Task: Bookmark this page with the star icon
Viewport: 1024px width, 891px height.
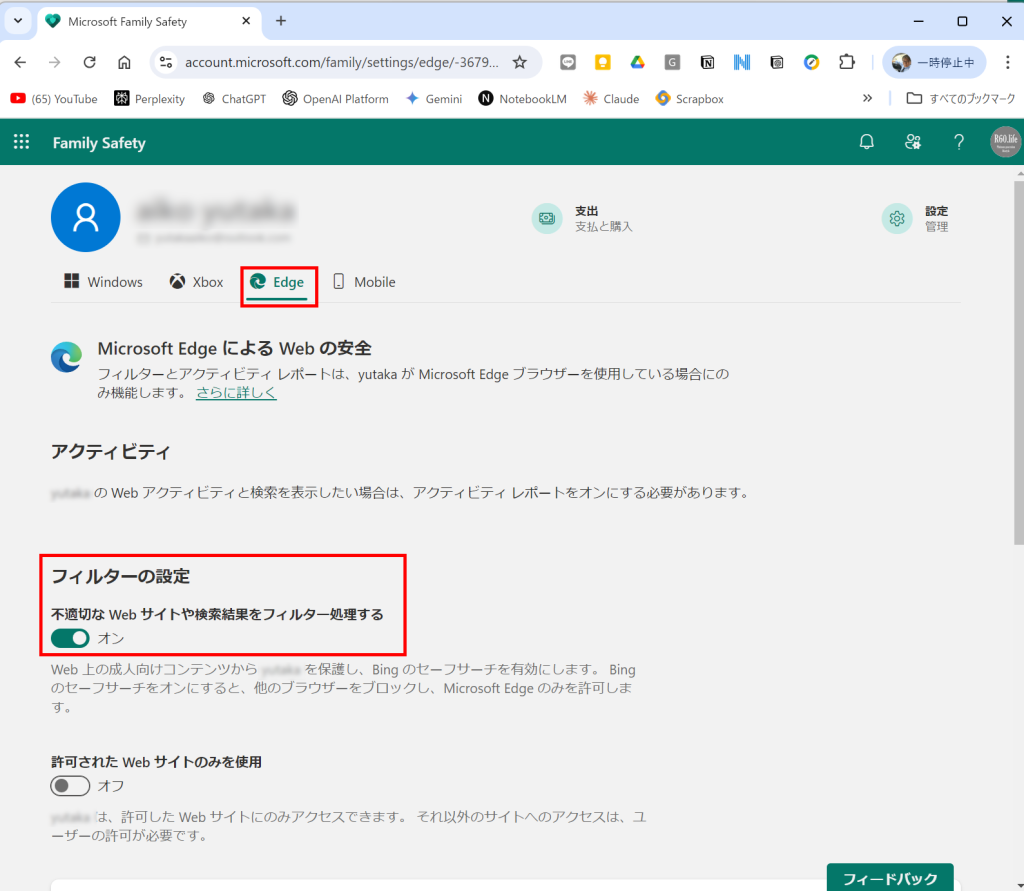Action: (519, 62)
